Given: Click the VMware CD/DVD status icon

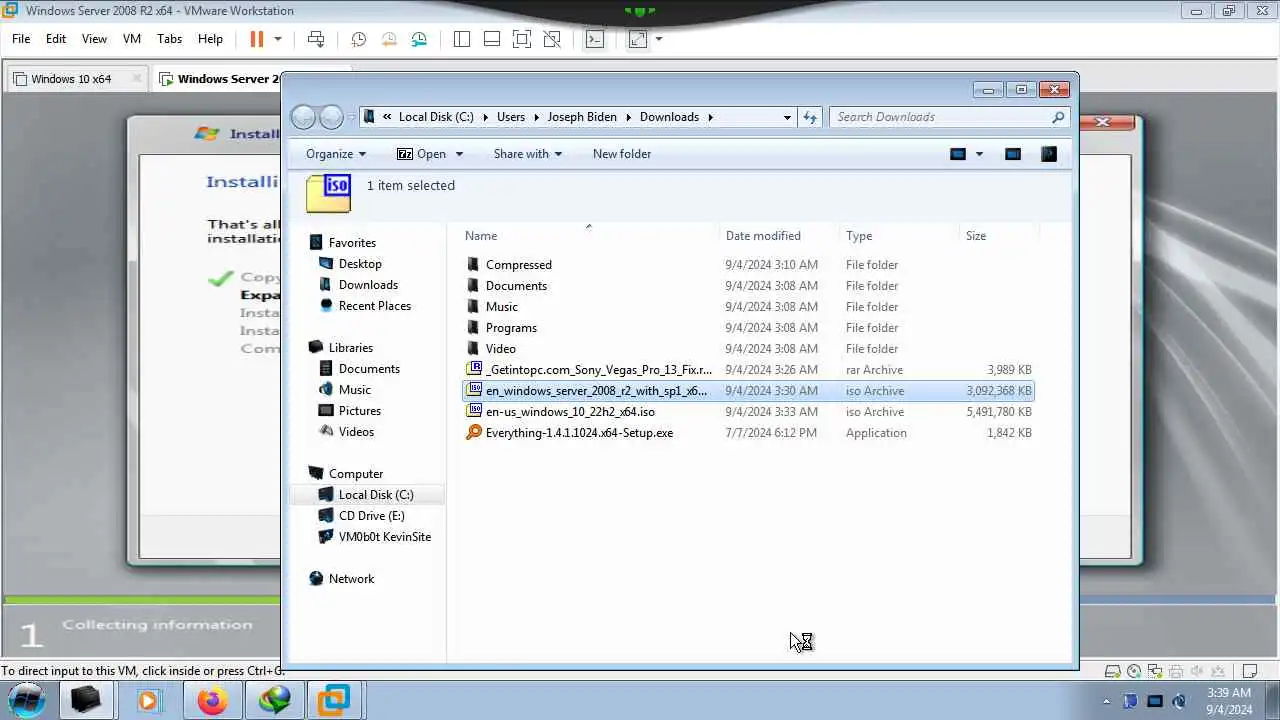Looking at the screenshot, I should pyautogui.click(x=1134, y=672).
